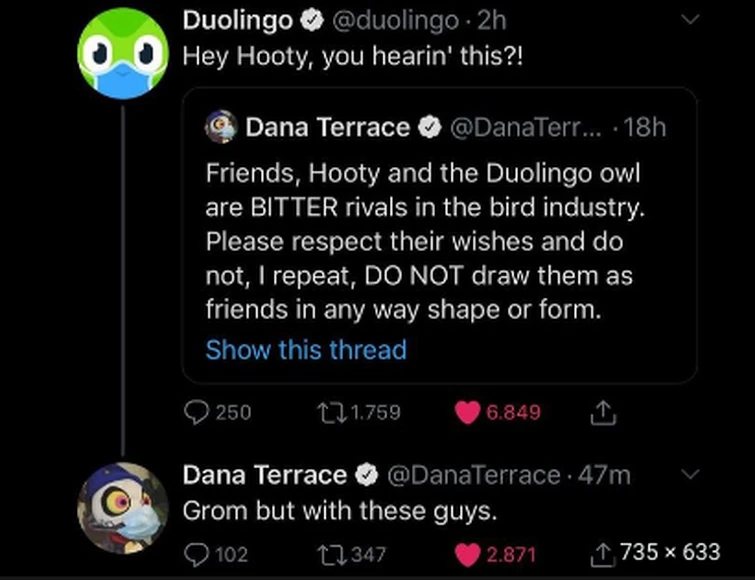Click the 47m timestamp on Dana's reply
755x580 pixels.
607,475
